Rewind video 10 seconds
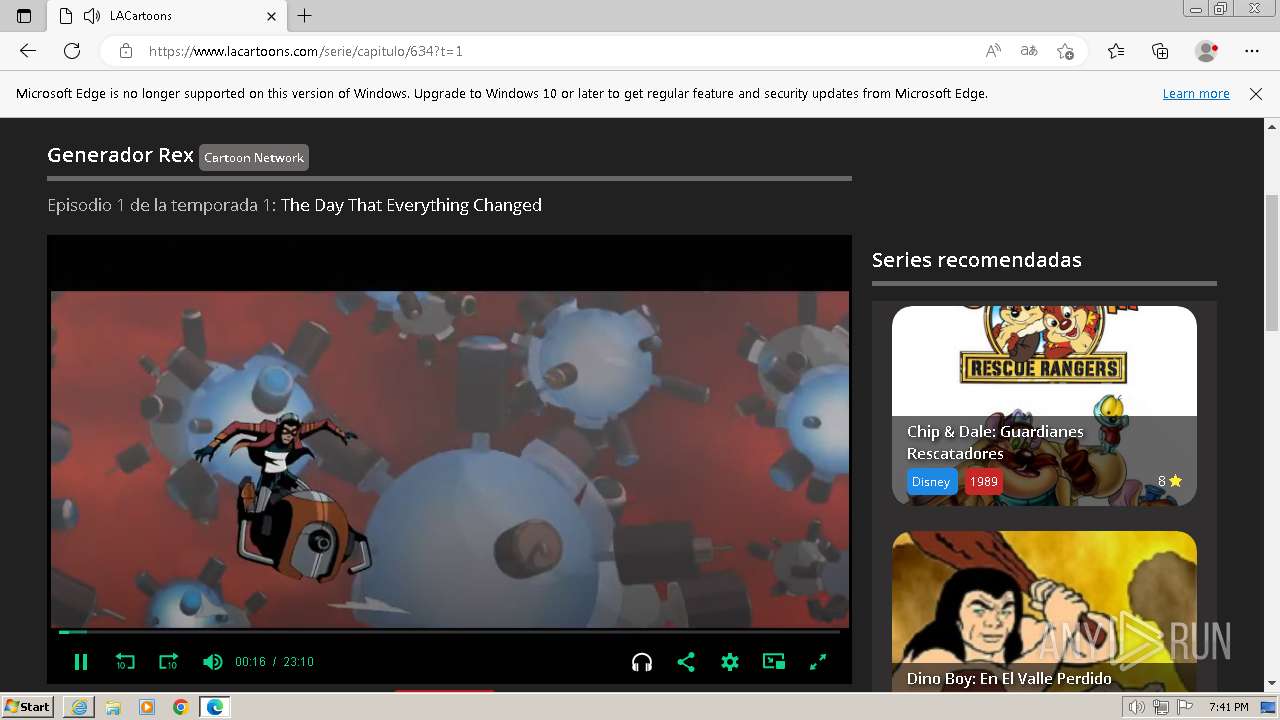Screen dimensions: 1280x720 [125, 662]
